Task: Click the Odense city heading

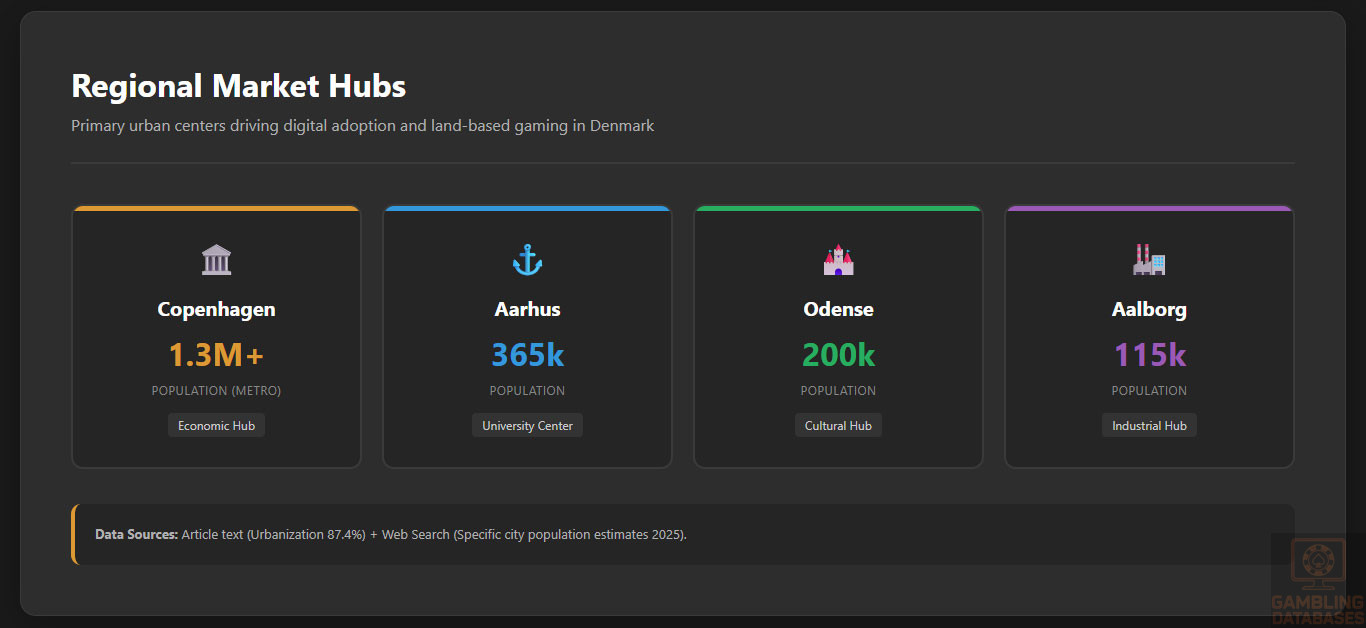Action: (x=838, y=310)
